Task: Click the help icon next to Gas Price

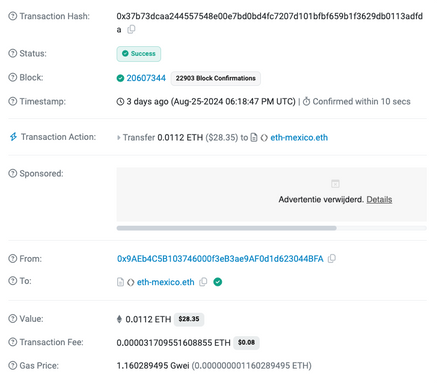Action: coord(12,366)
